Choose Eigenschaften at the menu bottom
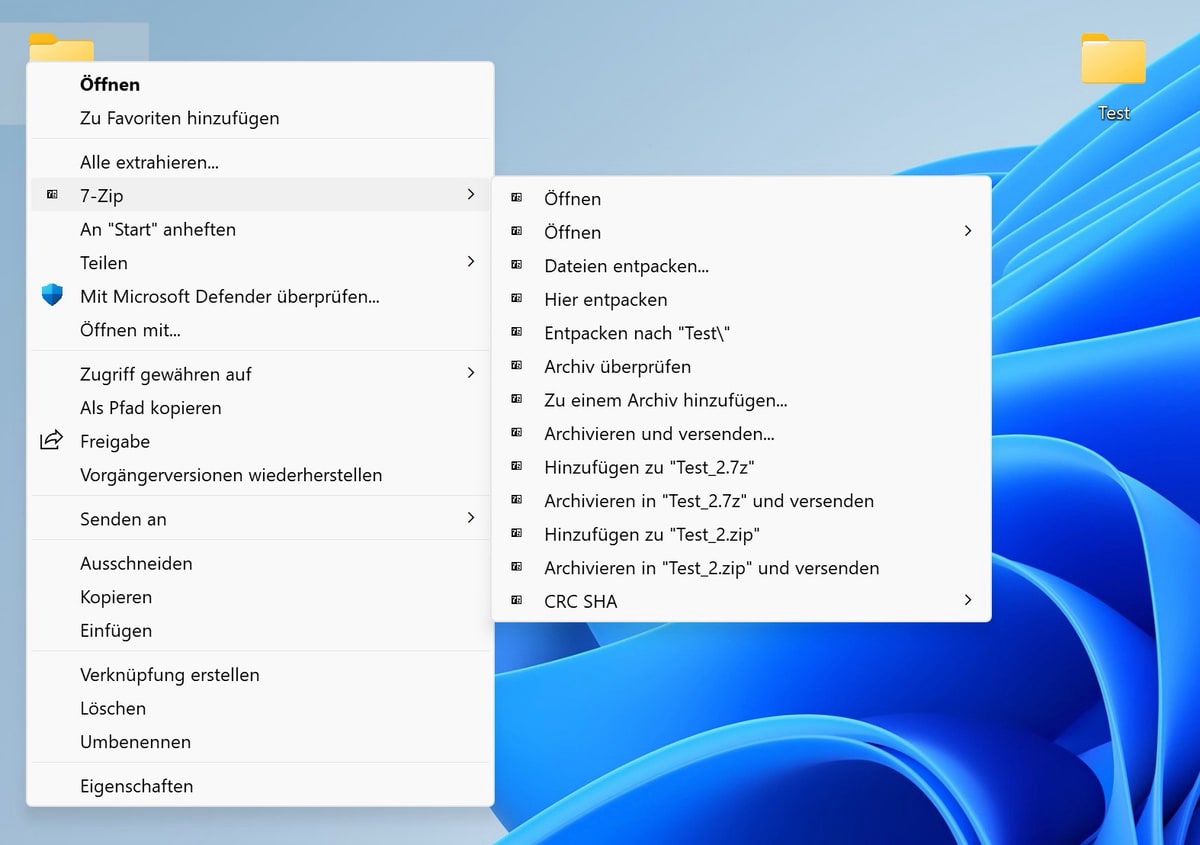1200x845 pixels. (136, 786)
